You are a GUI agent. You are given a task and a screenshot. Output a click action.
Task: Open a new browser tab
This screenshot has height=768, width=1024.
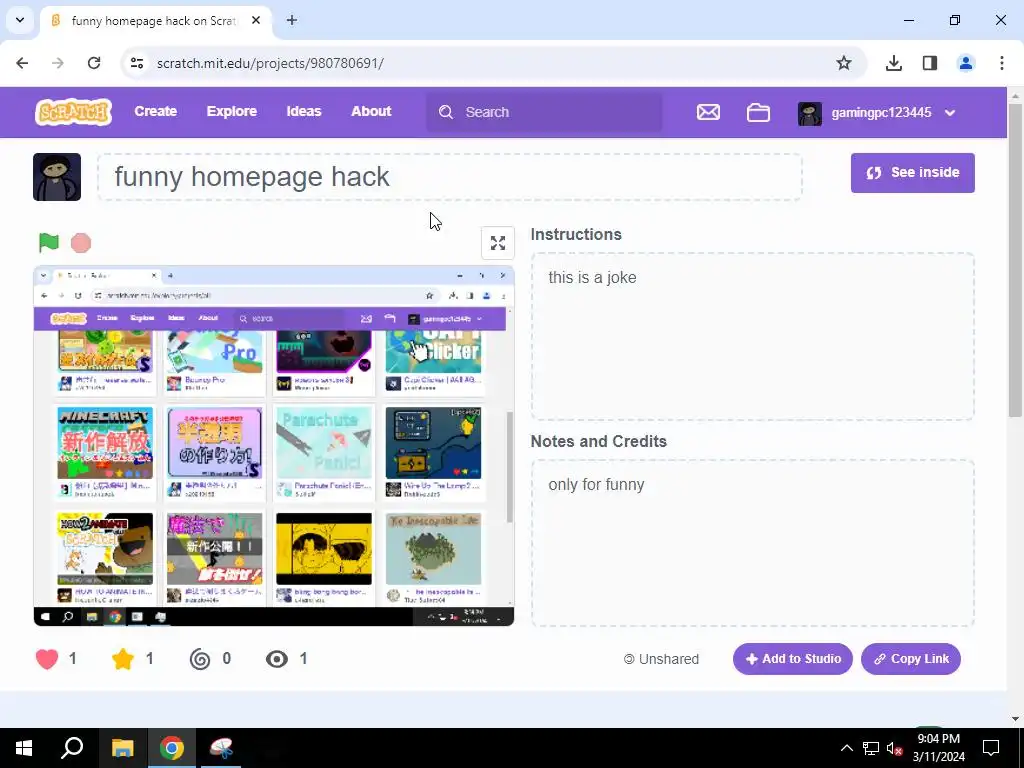point(292,20)
